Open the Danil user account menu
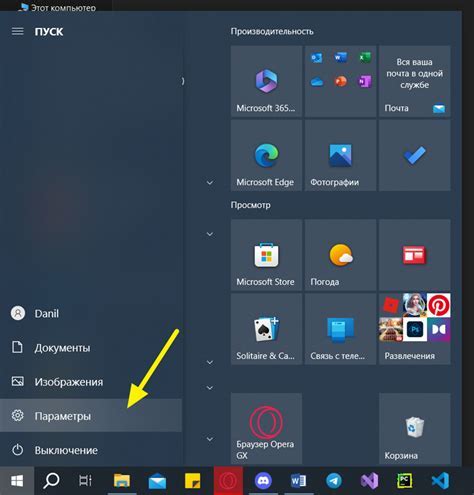Viewport: 474px width, 495px height. pos(91,313)
